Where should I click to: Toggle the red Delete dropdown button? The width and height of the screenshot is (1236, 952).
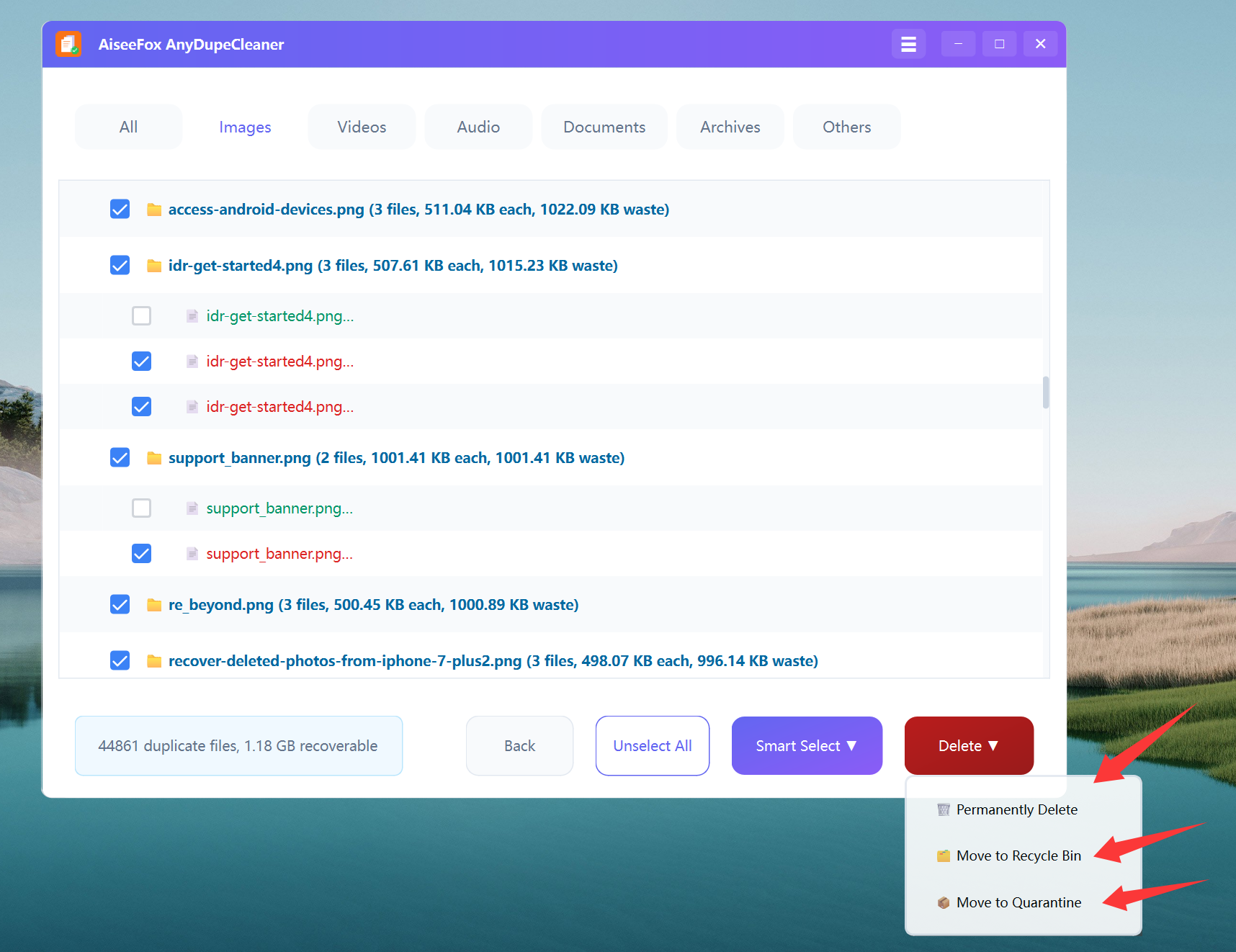pos(968,746)
